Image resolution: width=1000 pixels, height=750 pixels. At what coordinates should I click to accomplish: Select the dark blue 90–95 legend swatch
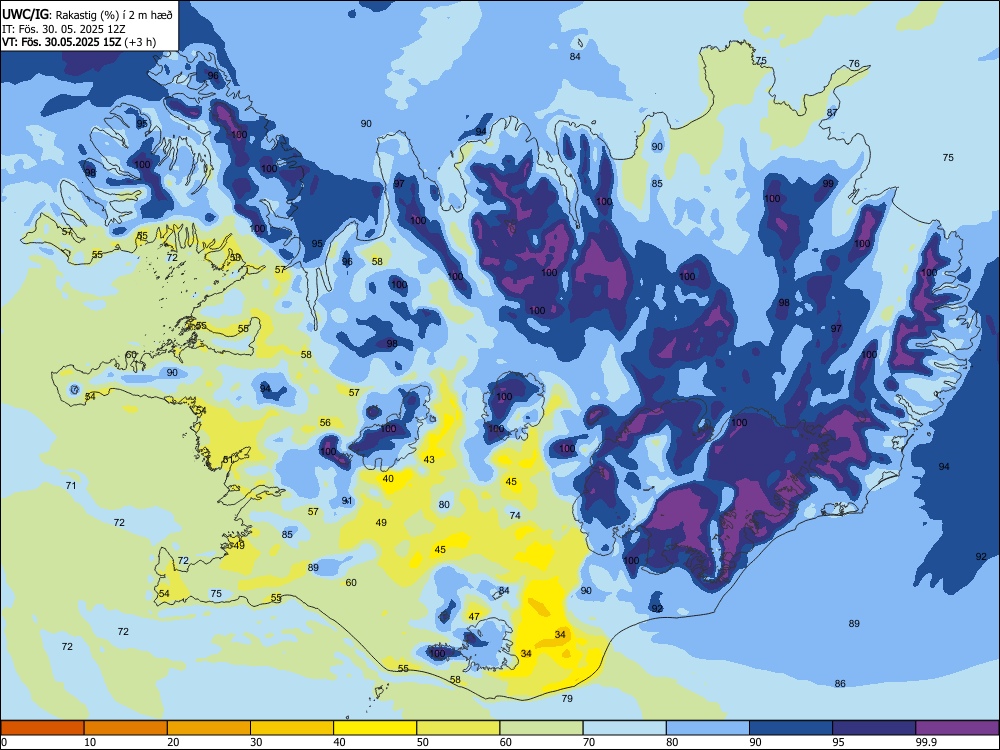791,728
